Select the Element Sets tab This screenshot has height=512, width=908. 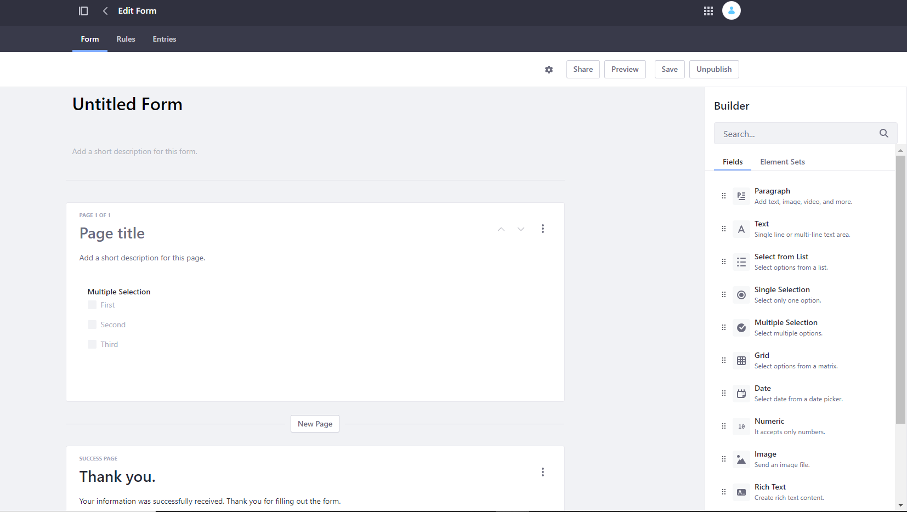tap(782, 162)
